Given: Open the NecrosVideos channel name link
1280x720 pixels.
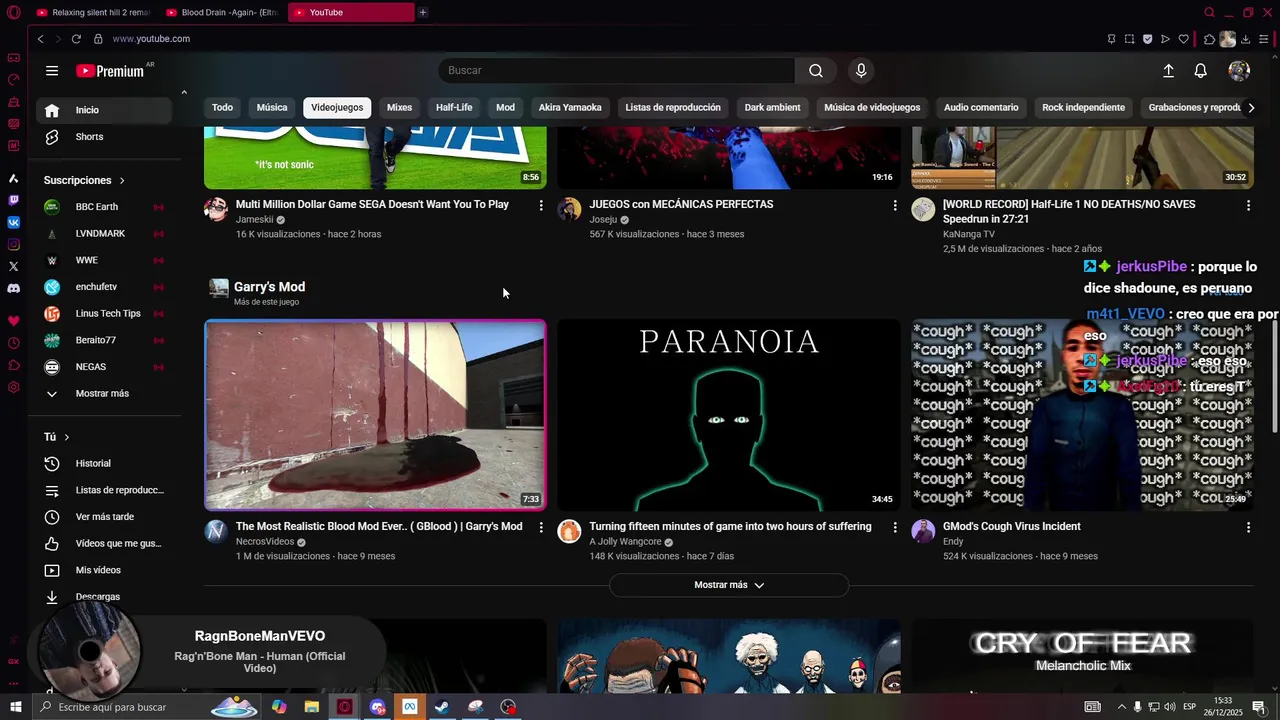Looking at the screenshot, I should 265,542.
